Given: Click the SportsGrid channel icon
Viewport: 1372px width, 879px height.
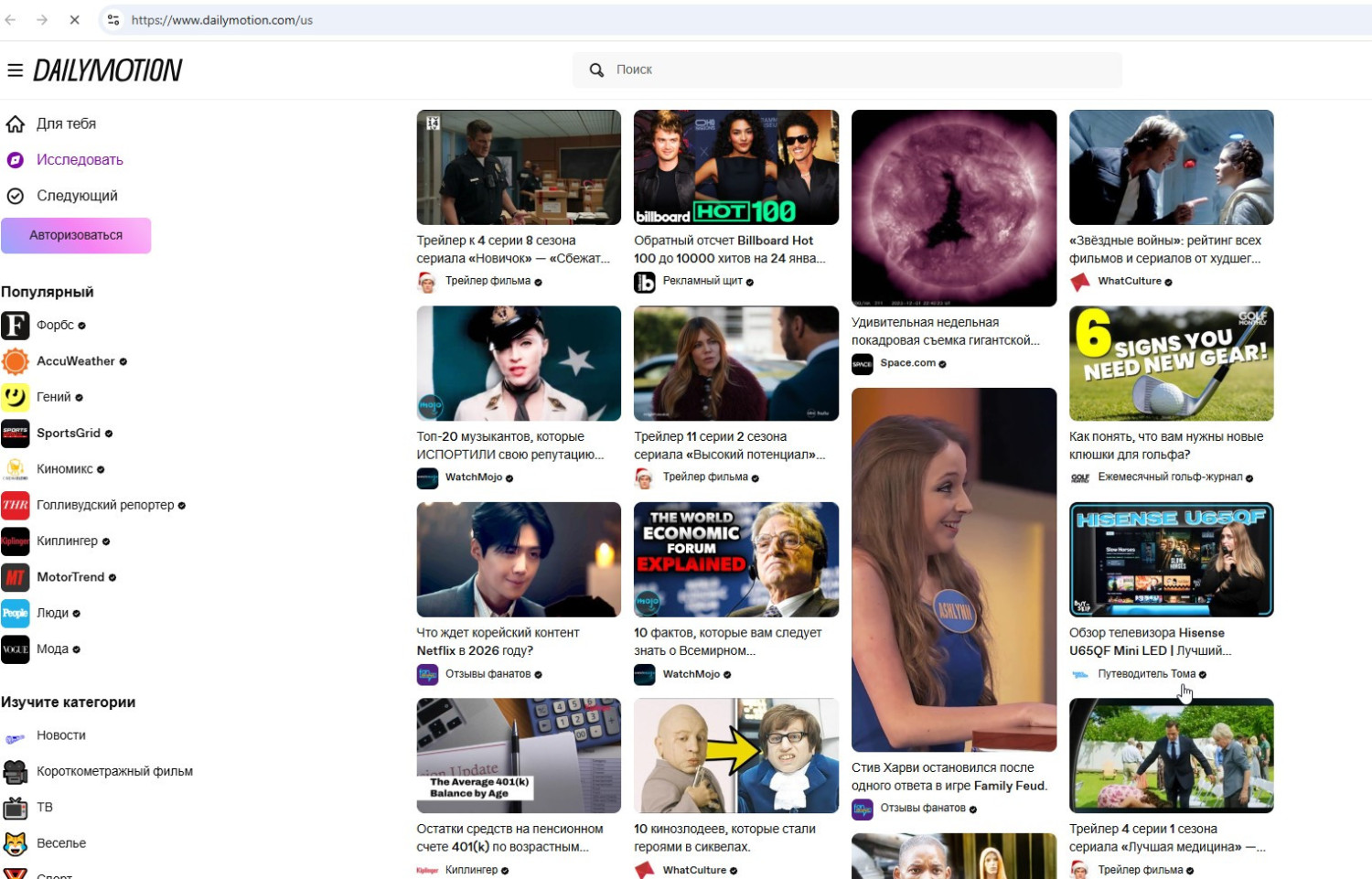Looking at the screenshot, I should 16,434.
